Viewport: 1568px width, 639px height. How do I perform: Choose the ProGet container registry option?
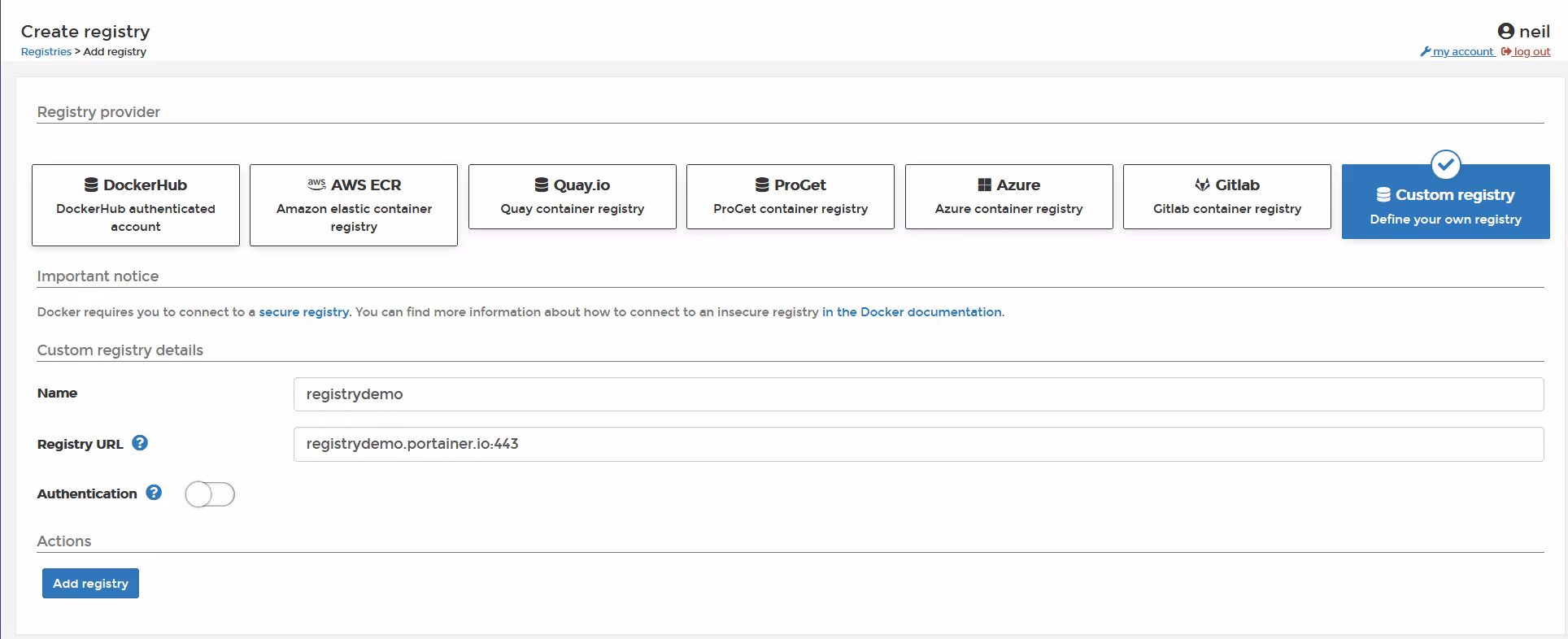[x=791, y=197]
